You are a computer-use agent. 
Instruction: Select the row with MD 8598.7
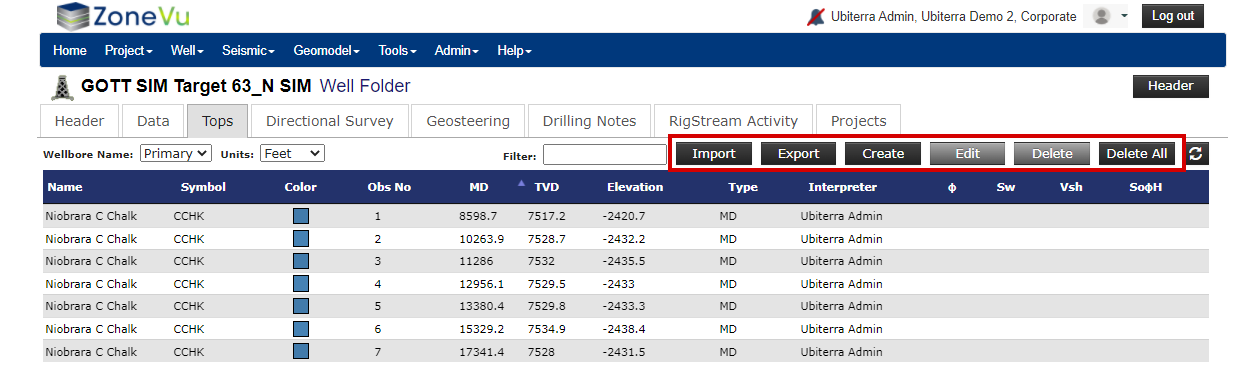point(625,215)
